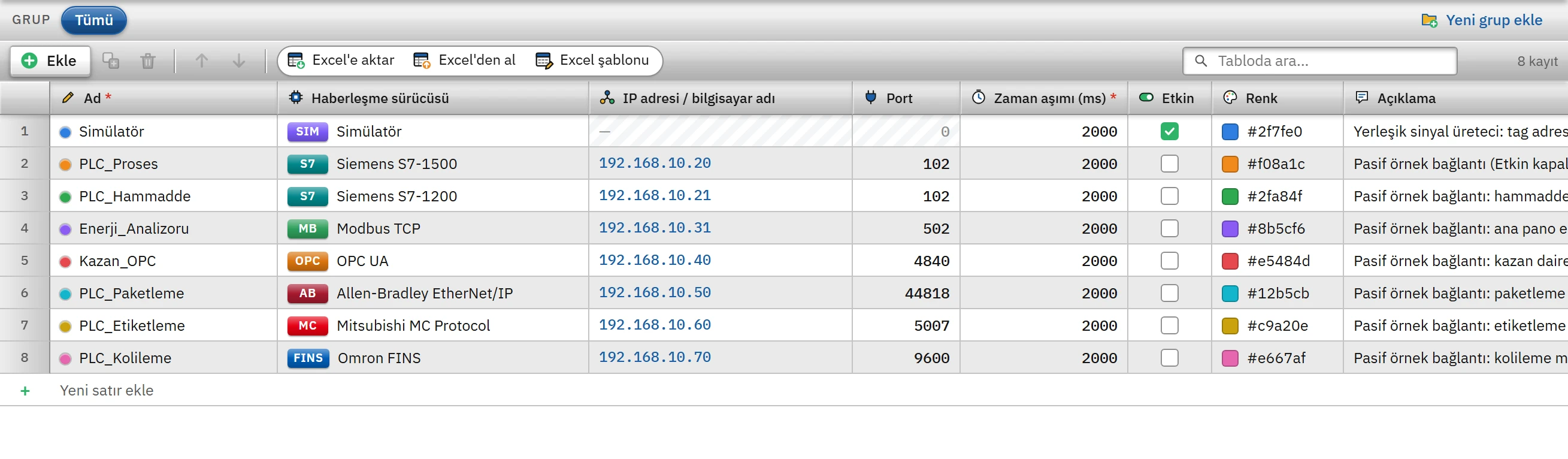This screenshot has width=1568, height=459.
Task: Click the Tabloda ara search field
Action: pyautogui.click(x=1319, y=61)
